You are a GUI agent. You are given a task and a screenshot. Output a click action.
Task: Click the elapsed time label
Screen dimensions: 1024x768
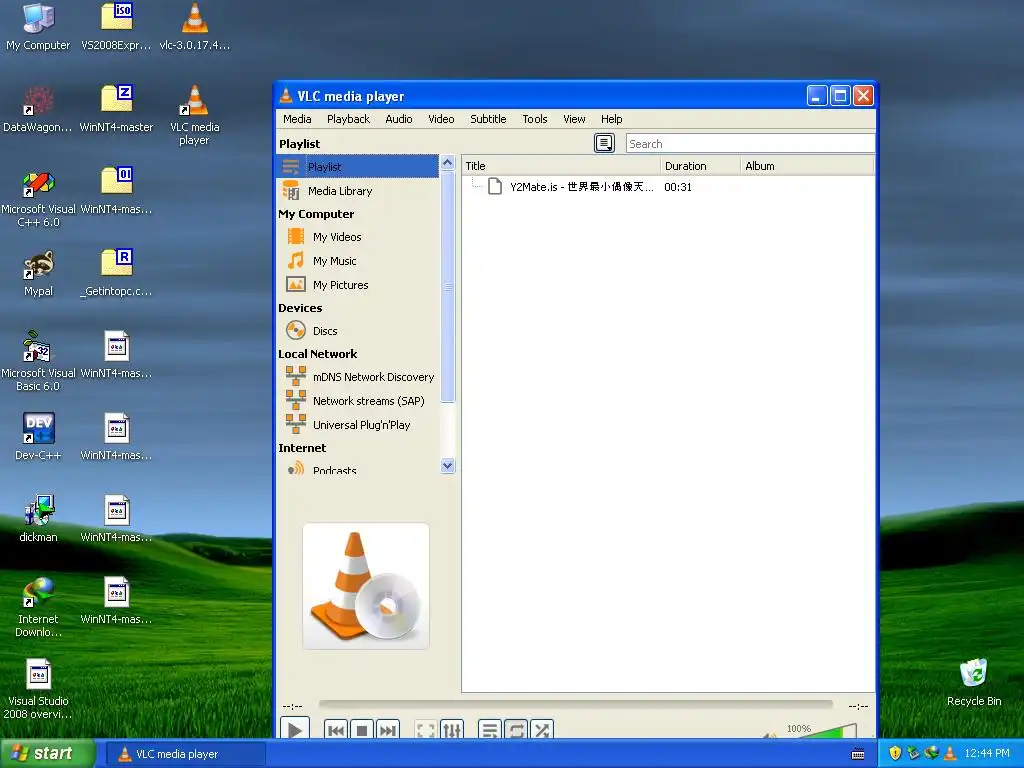point(293,706)
